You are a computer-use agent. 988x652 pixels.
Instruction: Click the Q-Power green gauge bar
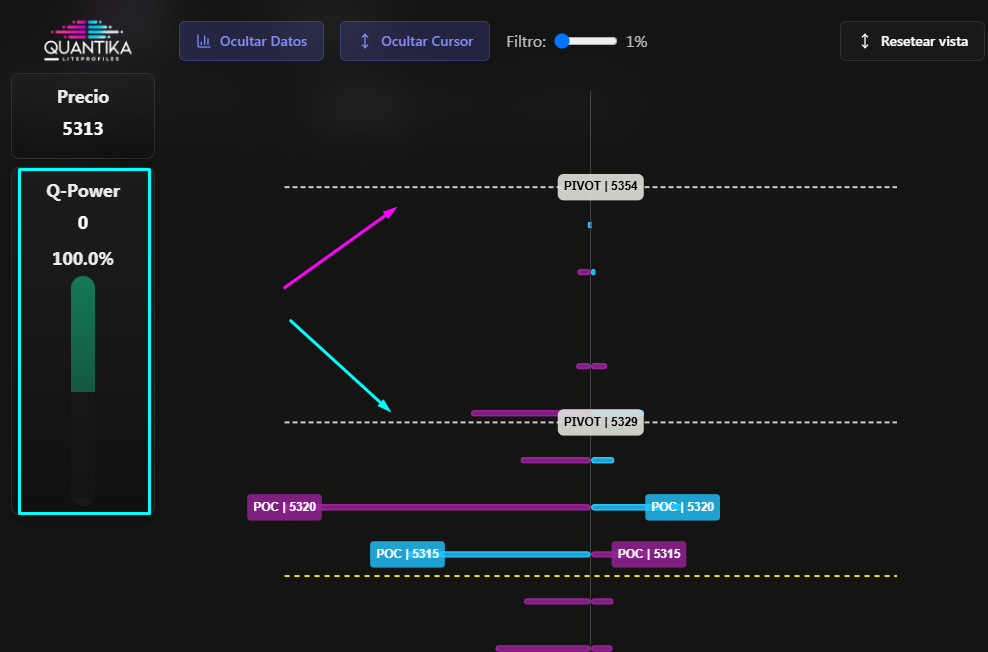(x=83, y=335)
